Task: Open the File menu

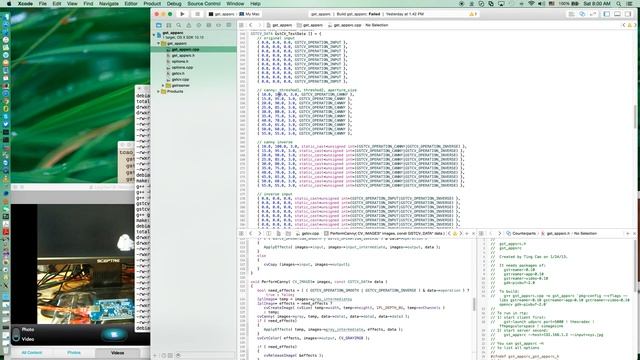Action: point(42,3)
